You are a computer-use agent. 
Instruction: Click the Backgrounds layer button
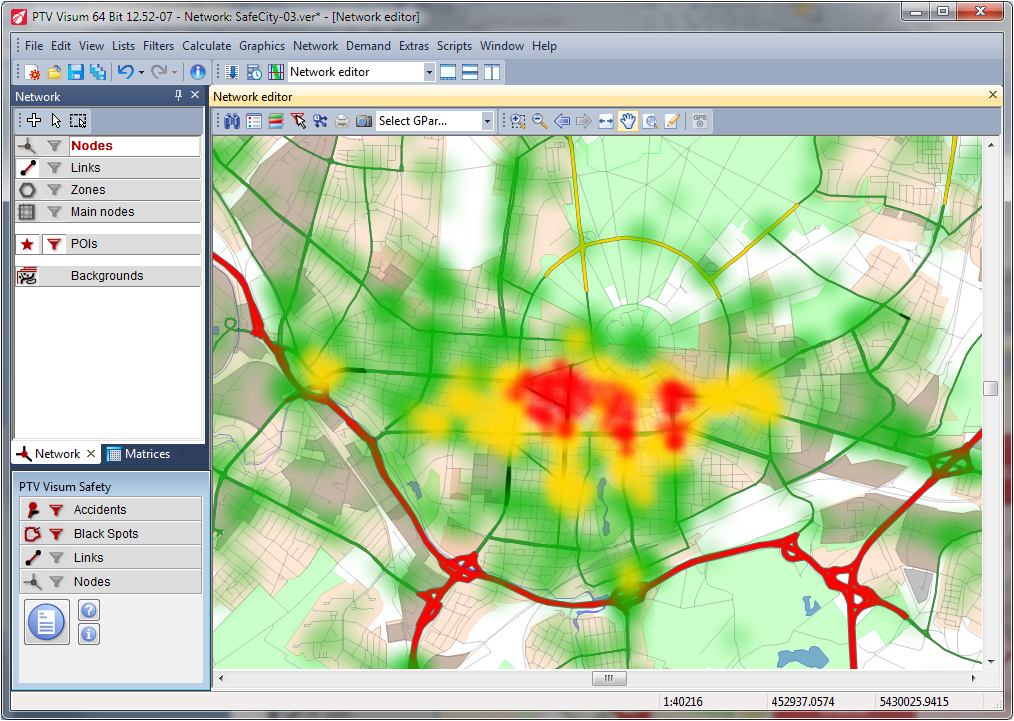pos(107,276)
